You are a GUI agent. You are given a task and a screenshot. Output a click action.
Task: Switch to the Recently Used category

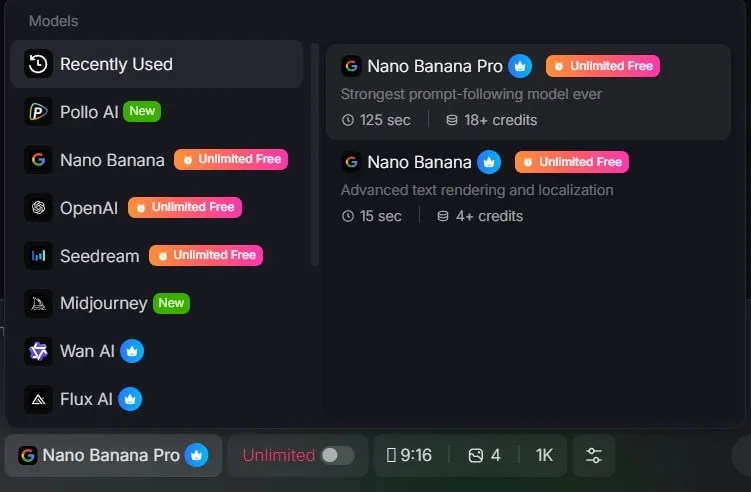point(157,64)
